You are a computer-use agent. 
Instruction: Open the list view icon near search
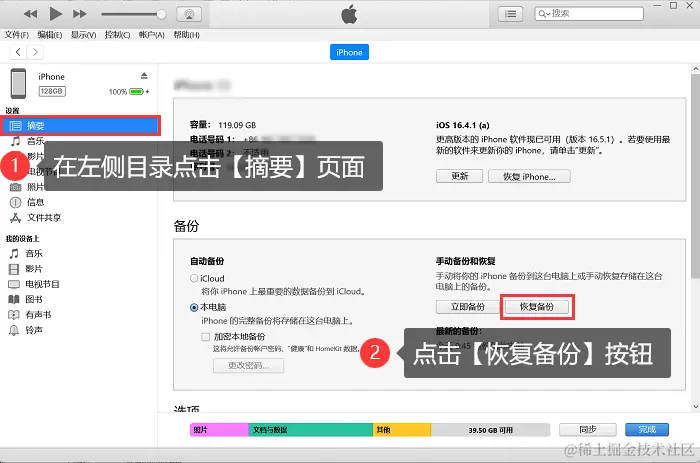coord(510,14)
